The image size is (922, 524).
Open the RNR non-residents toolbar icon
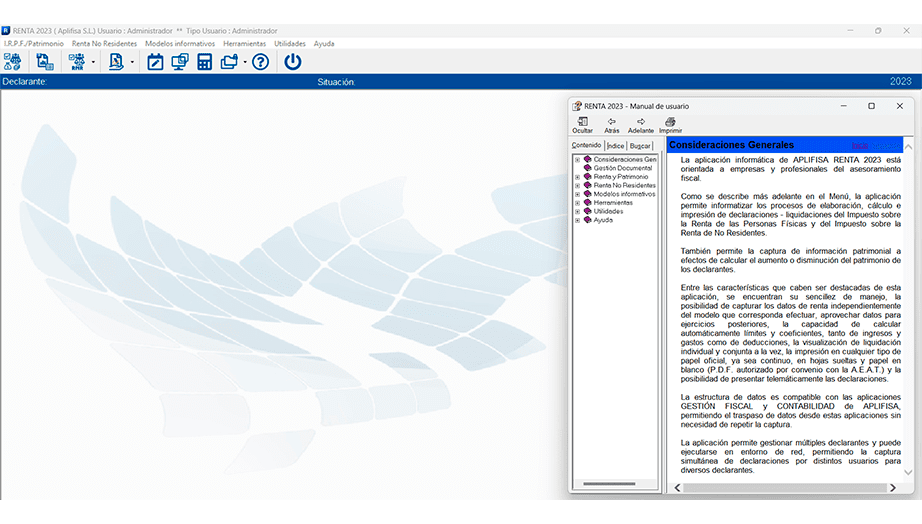(77, 62)
